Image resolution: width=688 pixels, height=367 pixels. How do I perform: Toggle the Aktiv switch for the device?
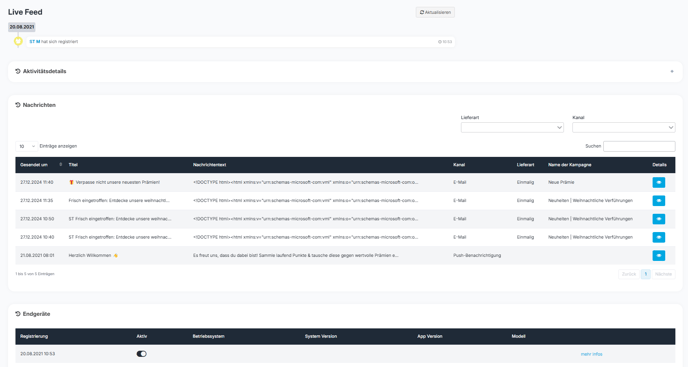click(x=141, y=354)
